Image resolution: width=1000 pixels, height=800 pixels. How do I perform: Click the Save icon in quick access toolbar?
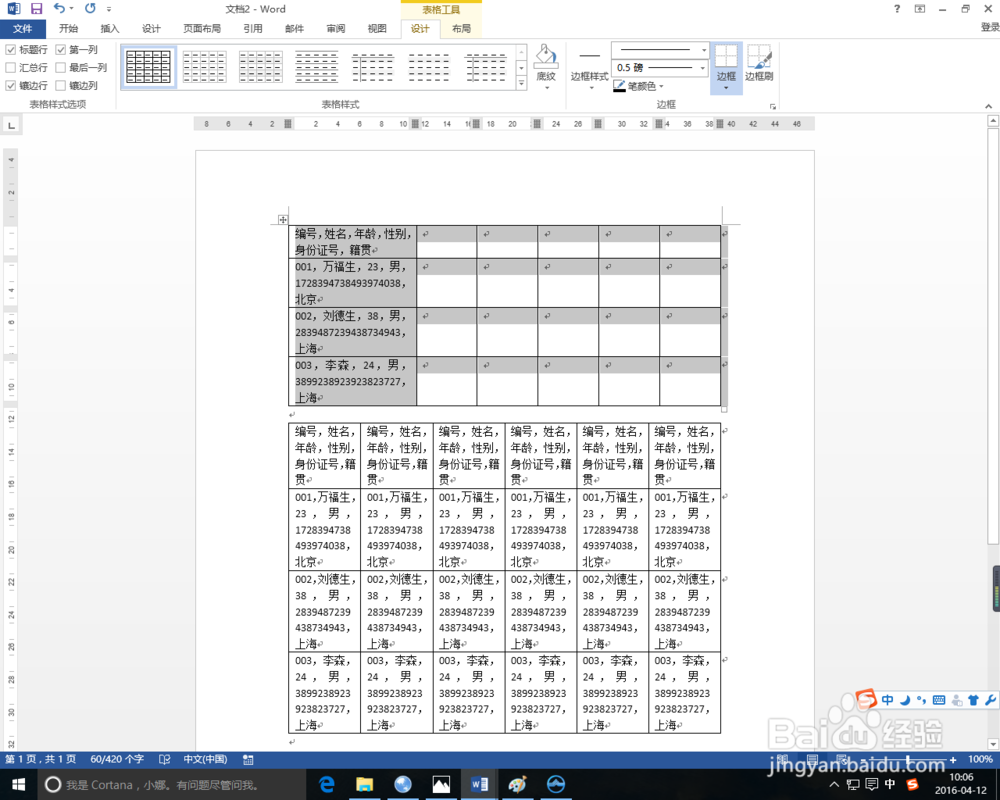point(36,9)
